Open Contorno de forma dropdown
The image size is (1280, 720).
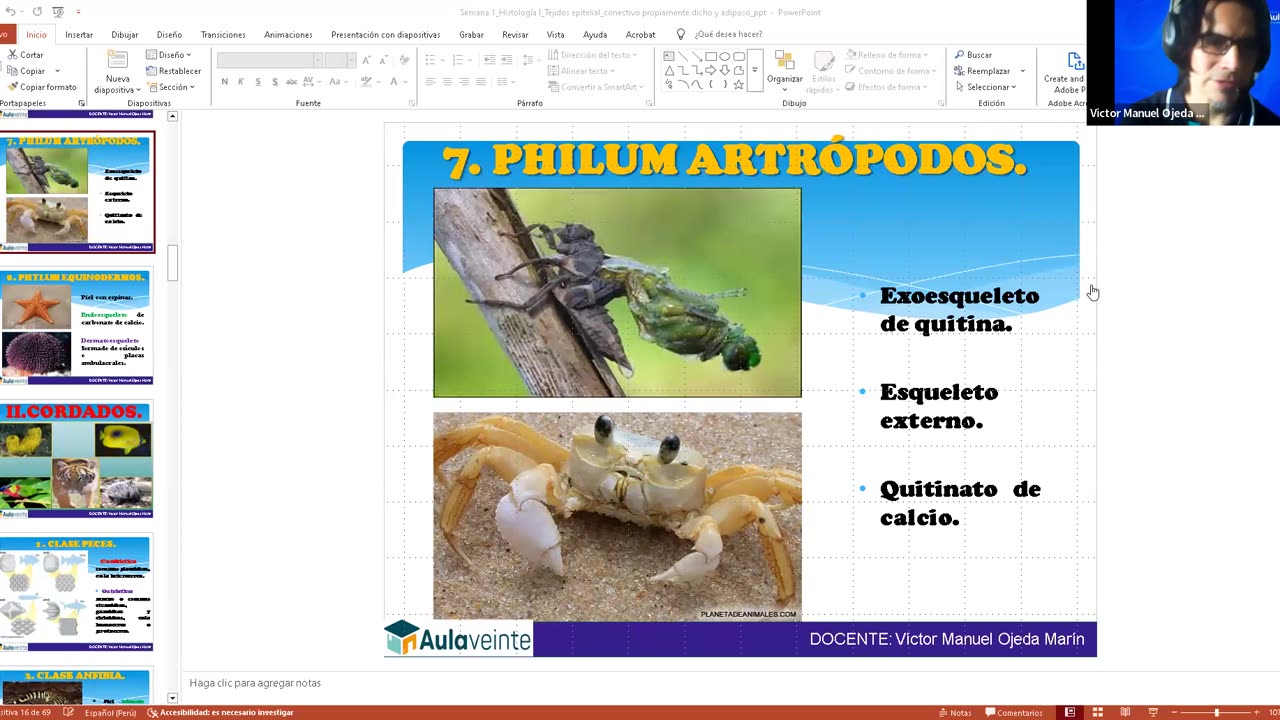point(891,71)
